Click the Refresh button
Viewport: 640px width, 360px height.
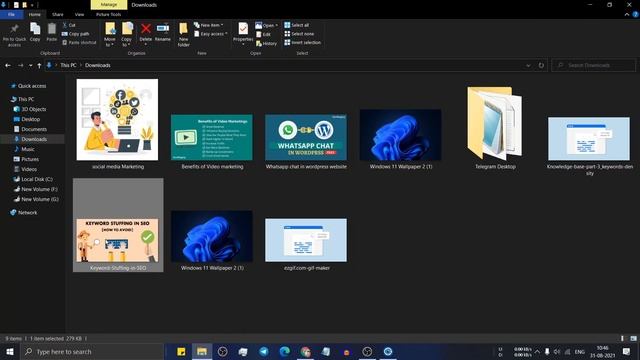tap(541, 65)
